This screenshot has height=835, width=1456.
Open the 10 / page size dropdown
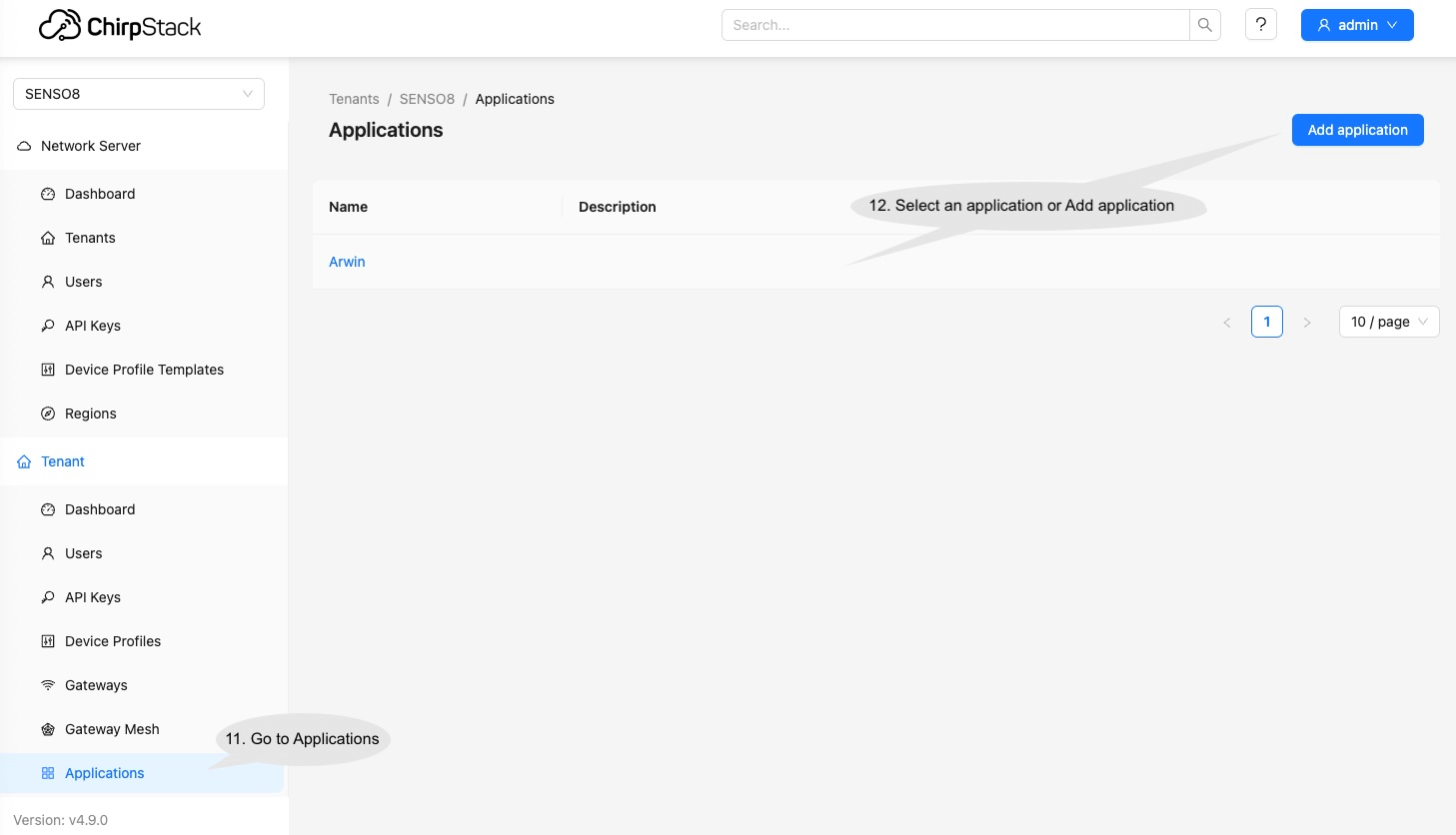pyautogui.click(x=1388, y=322)
